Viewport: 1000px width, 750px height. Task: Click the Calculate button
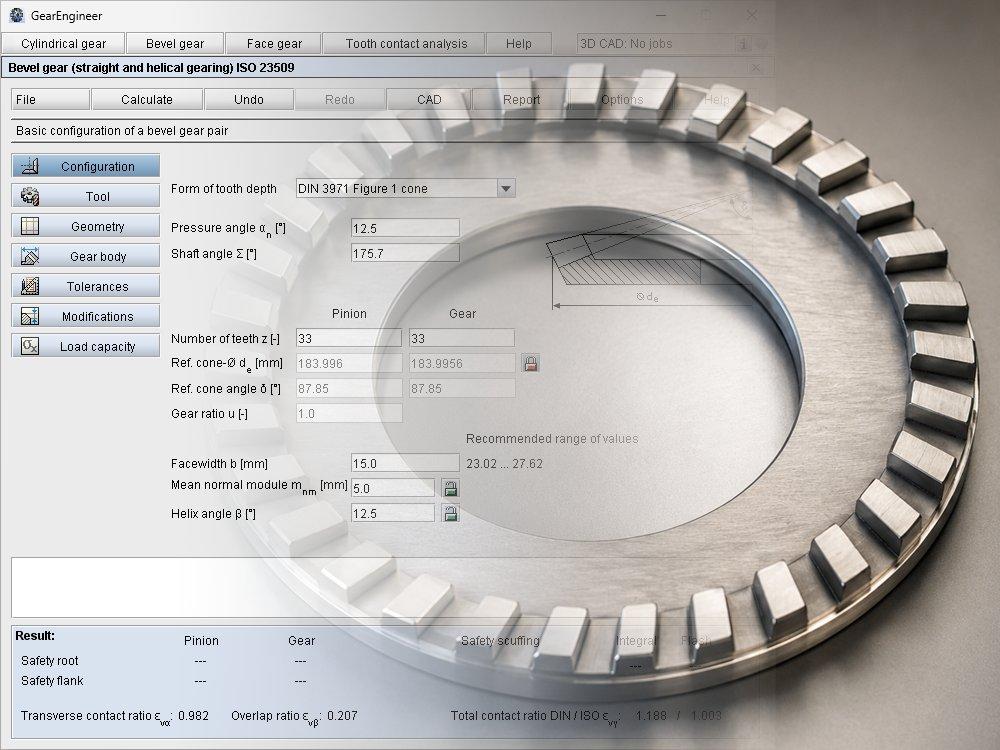tap(147, 99)
